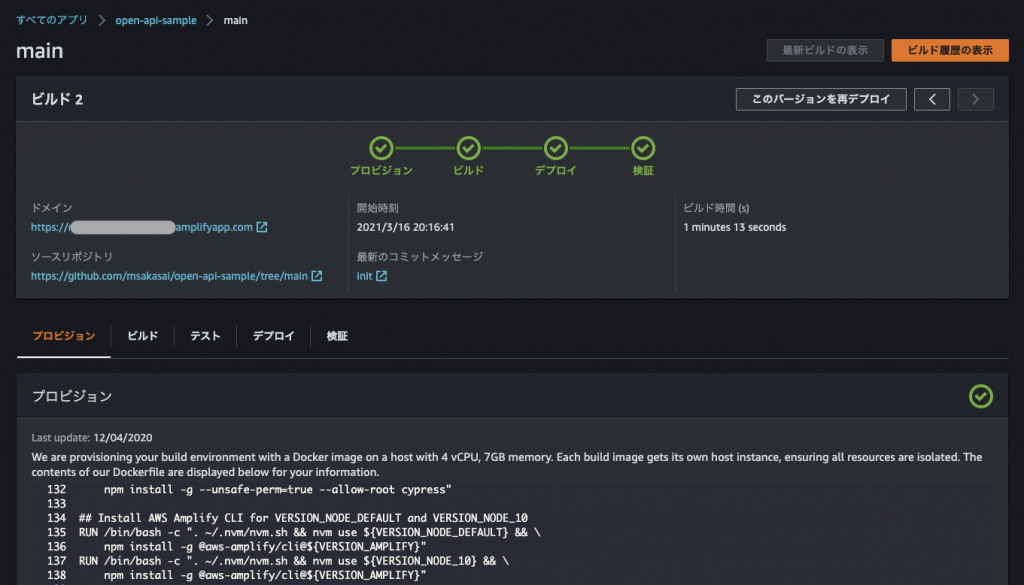Click the プロビジョン section success check icon
Viewport: 1024px width, 585px height.
981,396
